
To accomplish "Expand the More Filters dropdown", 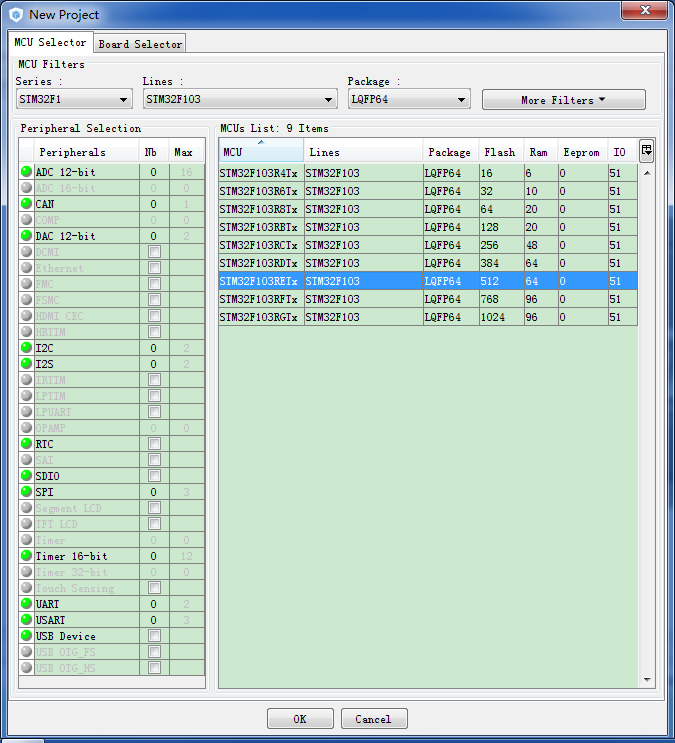I will (564, 100).
